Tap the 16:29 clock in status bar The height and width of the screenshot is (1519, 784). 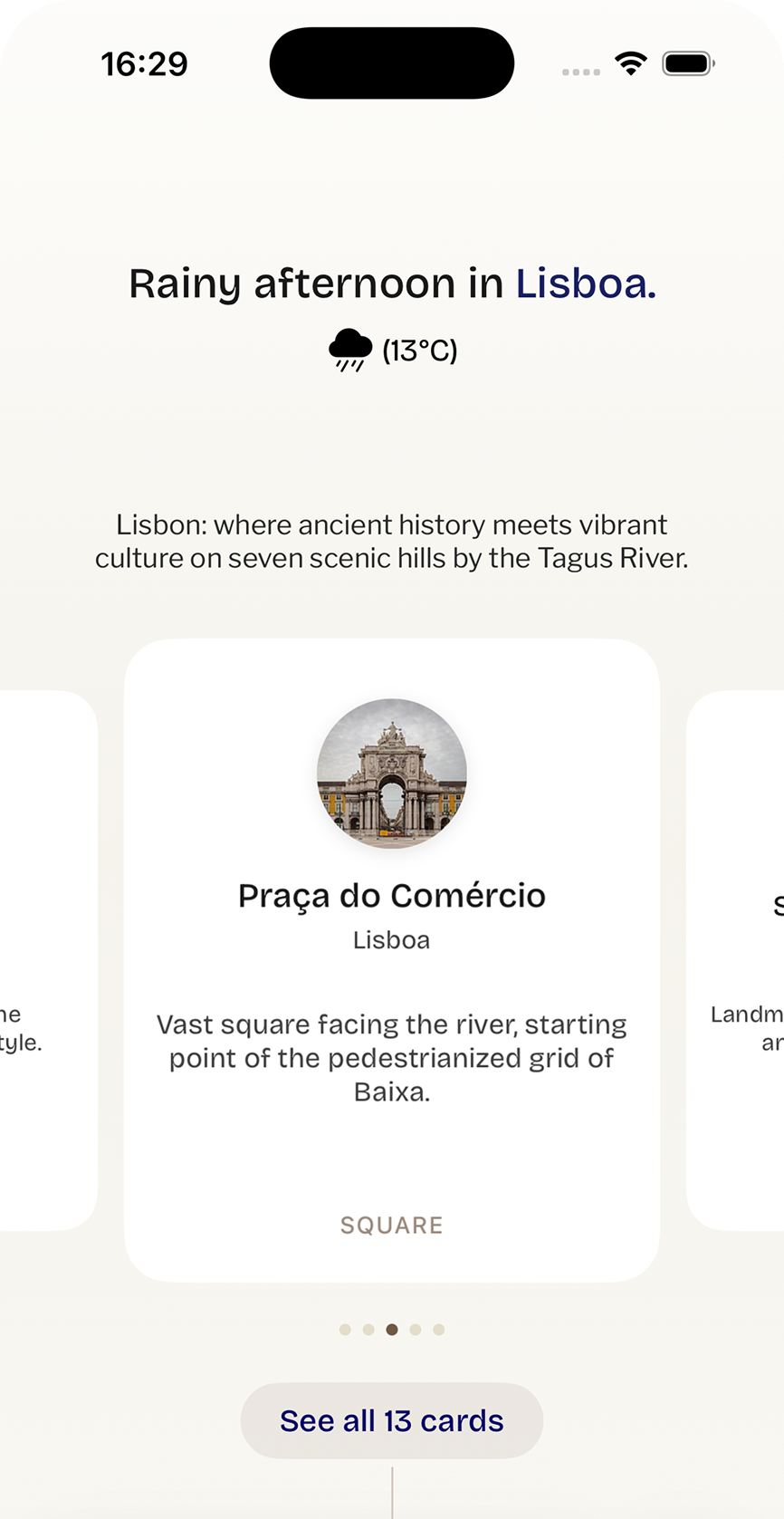coord(144,64)
